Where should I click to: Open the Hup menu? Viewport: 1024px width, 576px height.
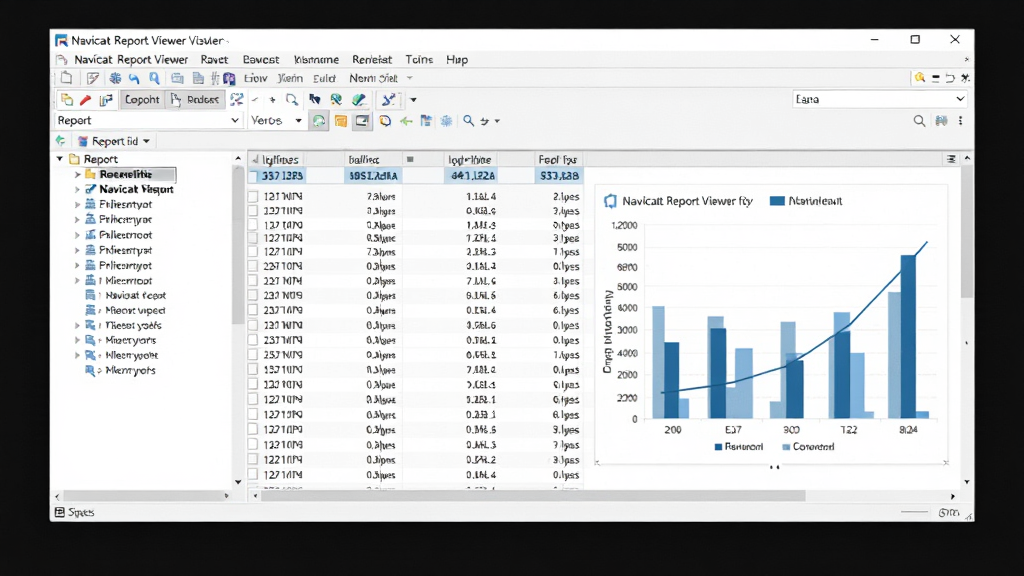(x=456, y=59)
